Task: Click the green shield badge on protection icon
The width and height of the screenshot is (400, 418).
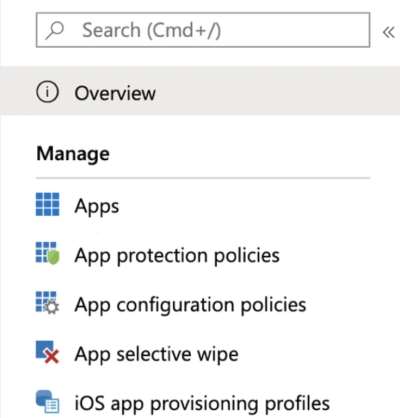Action: point(54,258)
